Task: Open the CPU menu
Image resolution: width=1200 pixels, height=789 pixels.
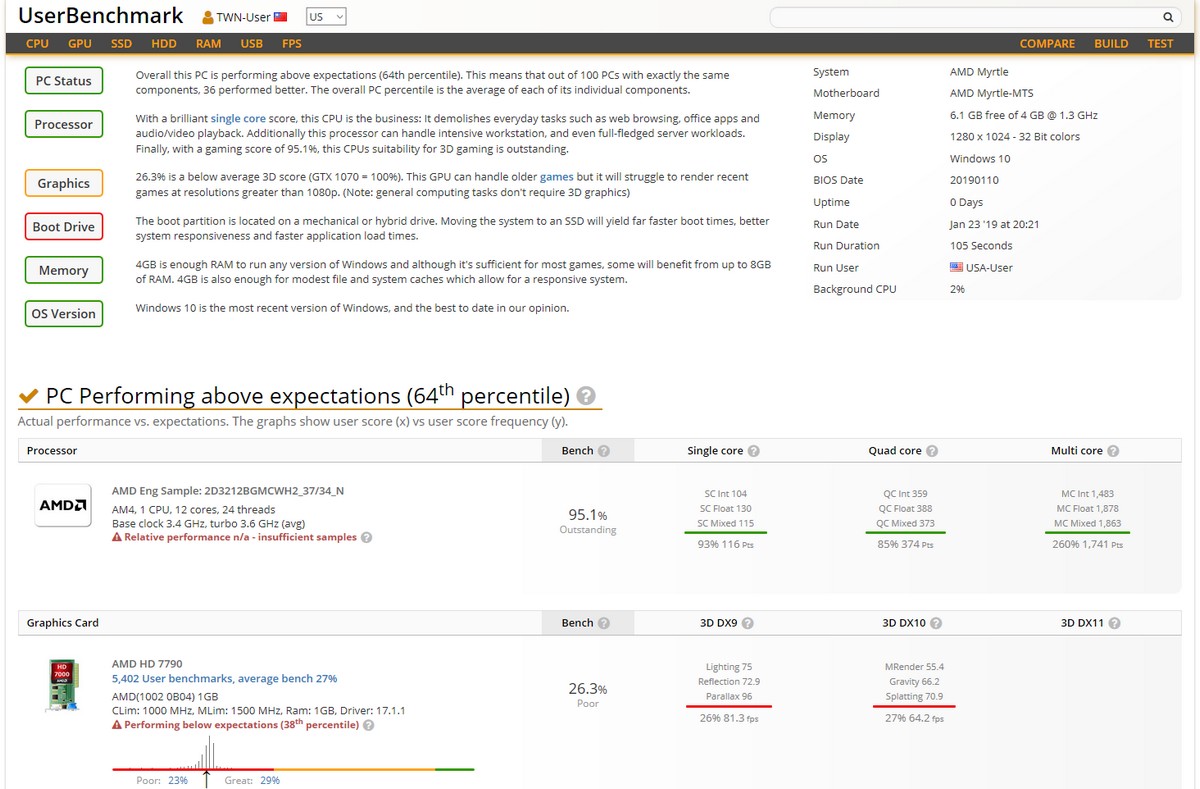Action: [x=37, y=44]
